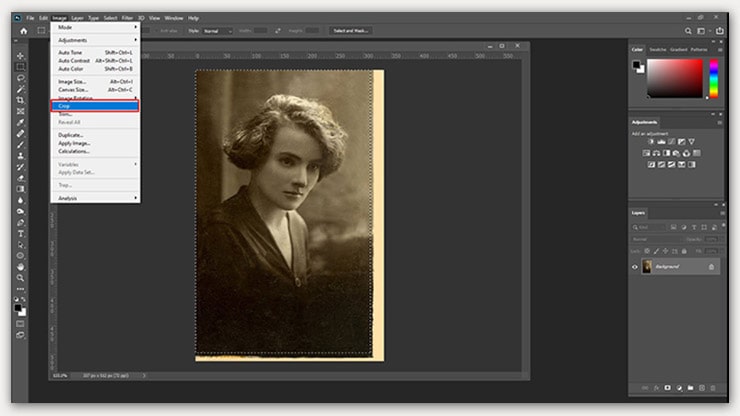The image size is (740, 416).
Task: Open the Filter menu
Action: point(127,18)
